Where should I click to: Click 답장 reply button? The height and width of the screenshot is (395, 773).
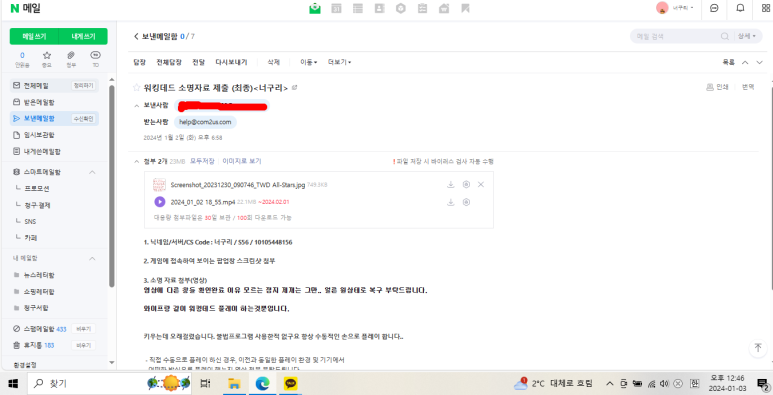pos(140,62)
